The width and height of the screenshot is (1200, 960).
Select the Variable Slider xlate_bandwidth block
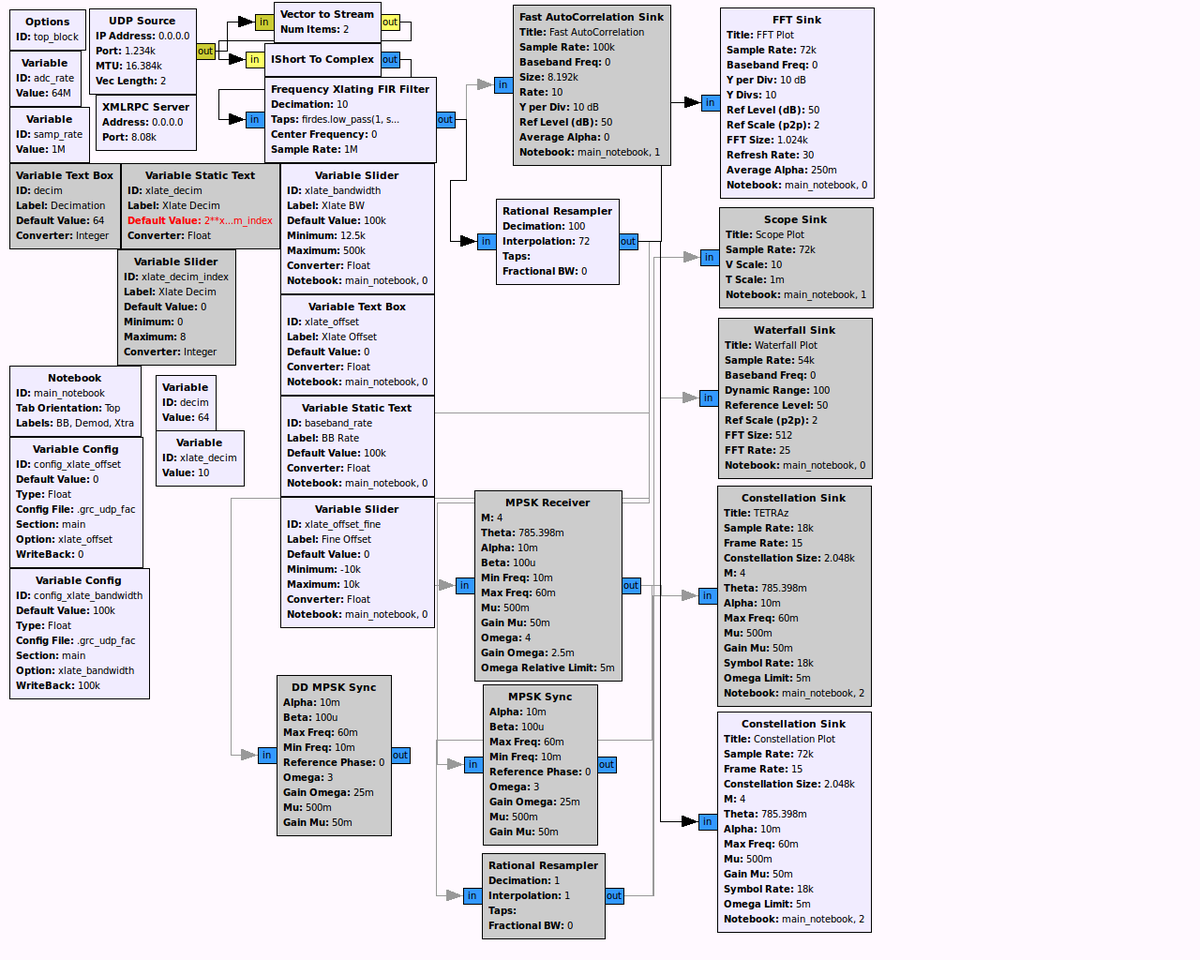[x=357, y=228]
